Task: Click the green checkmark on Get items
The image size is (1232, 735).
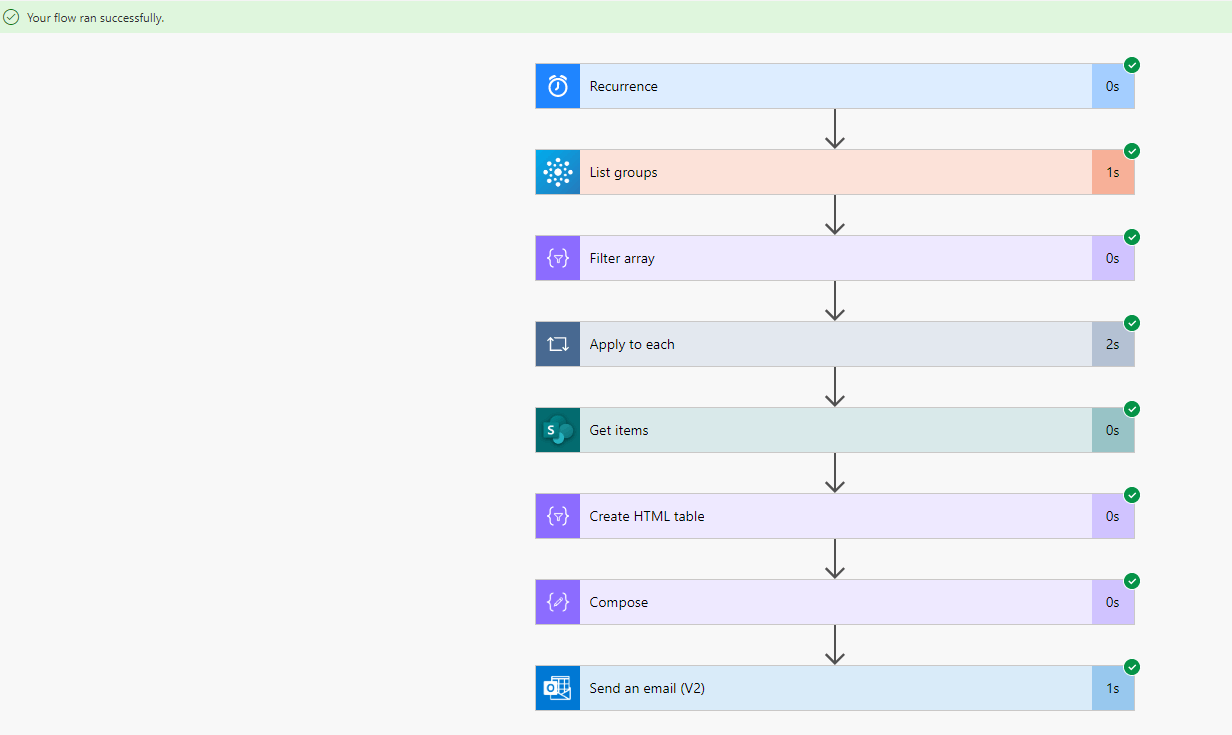Action: [1132, 409]
